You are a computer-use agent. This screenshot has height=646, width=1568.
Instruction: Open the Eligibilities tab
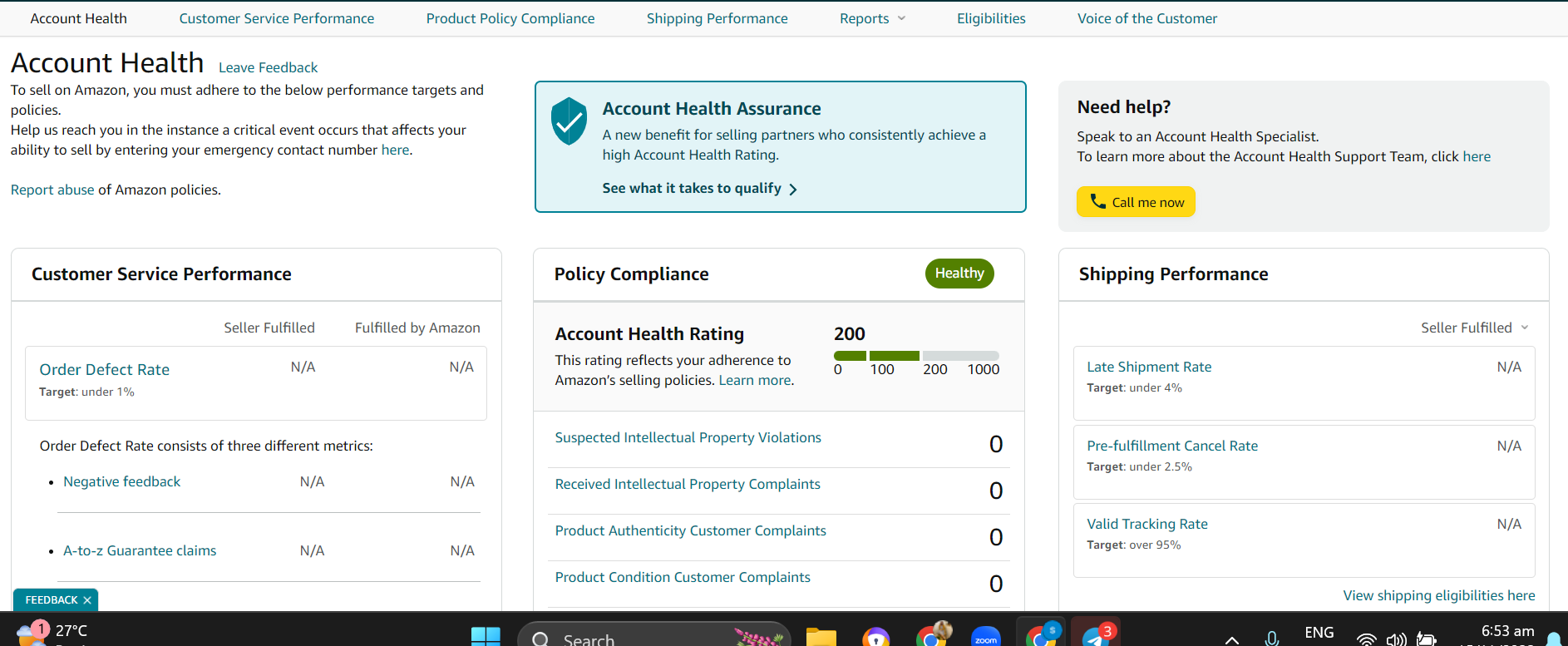coord(991,18)
